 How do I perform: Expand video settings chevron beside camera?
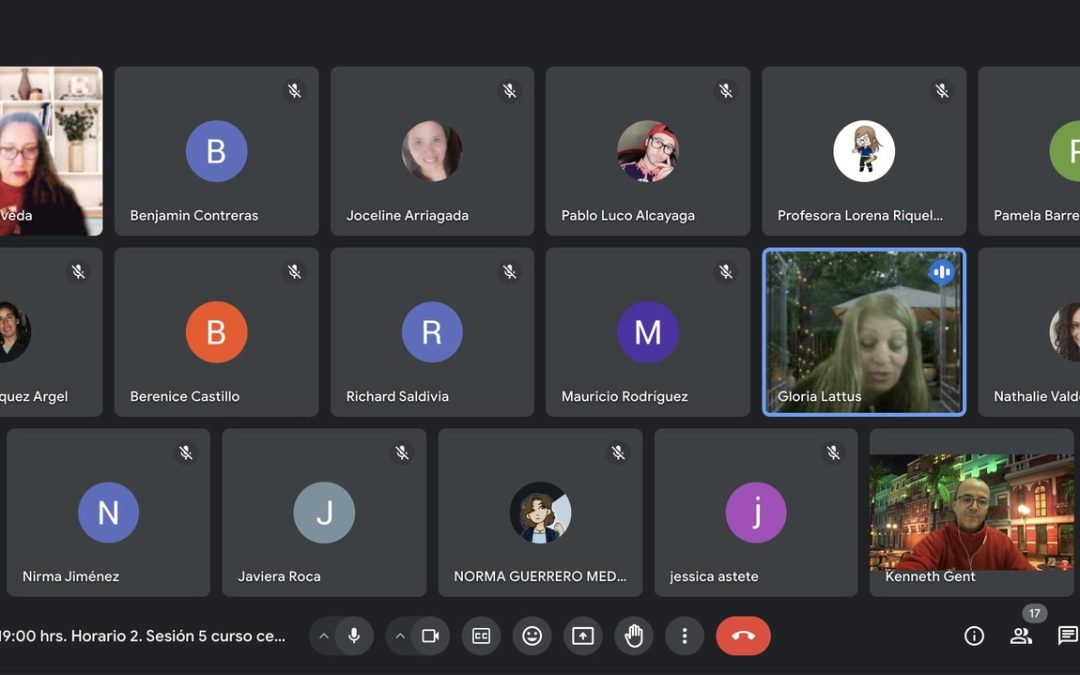pos(399,636)
